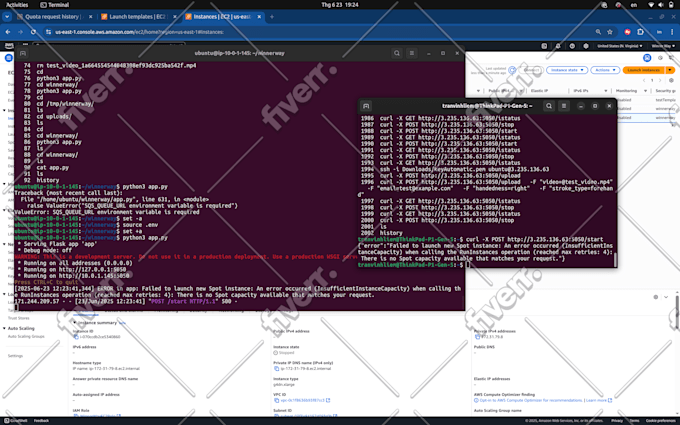This screenshot has width=680, height=425.
Task: Click the AWS logo in the console header
Action: pyautogui.click(x=9, y=46)
